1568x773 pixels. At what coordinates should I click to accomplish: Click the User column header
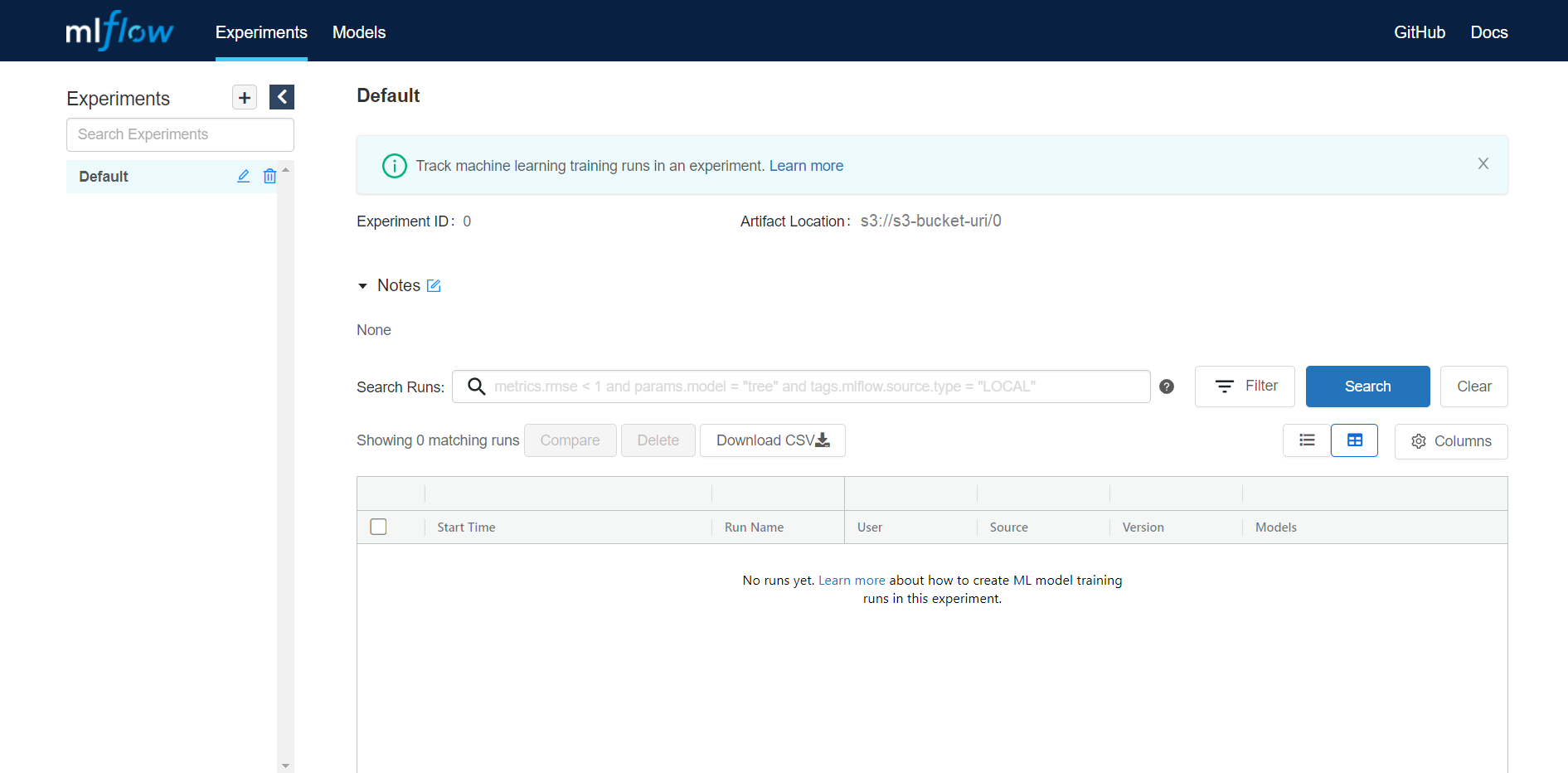[870, 527]
